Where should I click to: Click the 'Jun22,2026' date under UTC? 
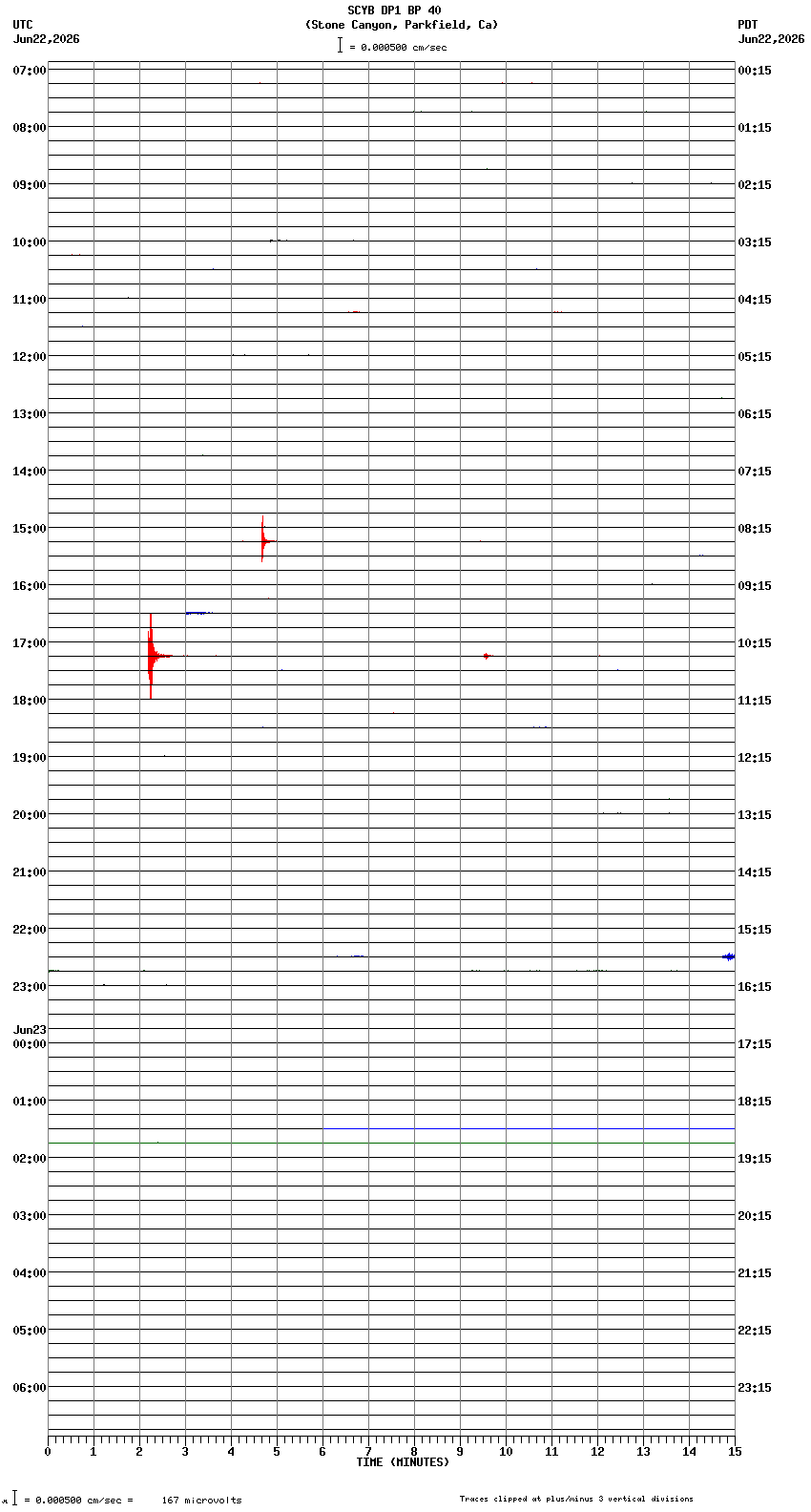coord(47,39)
